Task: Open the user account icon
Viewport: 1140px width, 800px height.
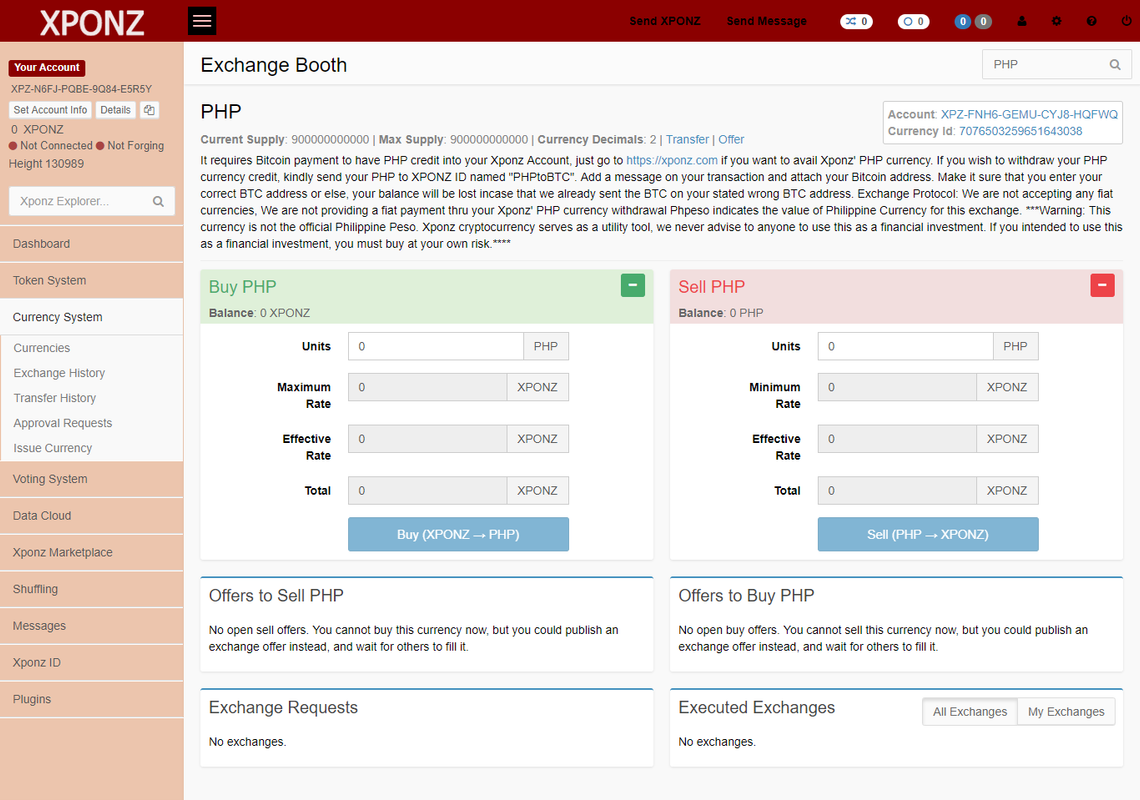Action: 1021,21
